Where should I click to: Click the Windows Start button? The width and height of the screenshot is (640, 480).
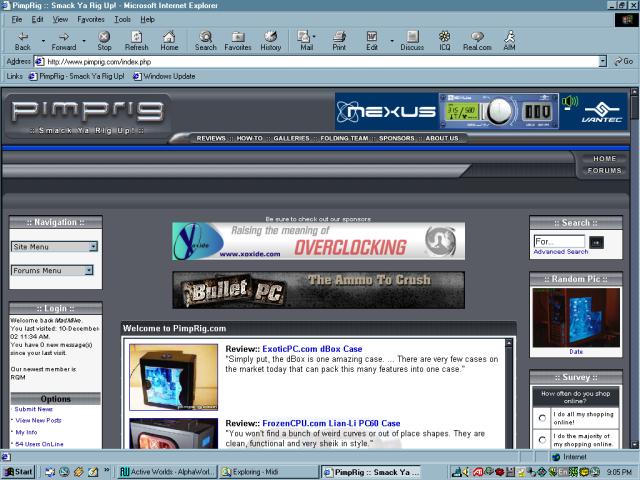point(18,471)
